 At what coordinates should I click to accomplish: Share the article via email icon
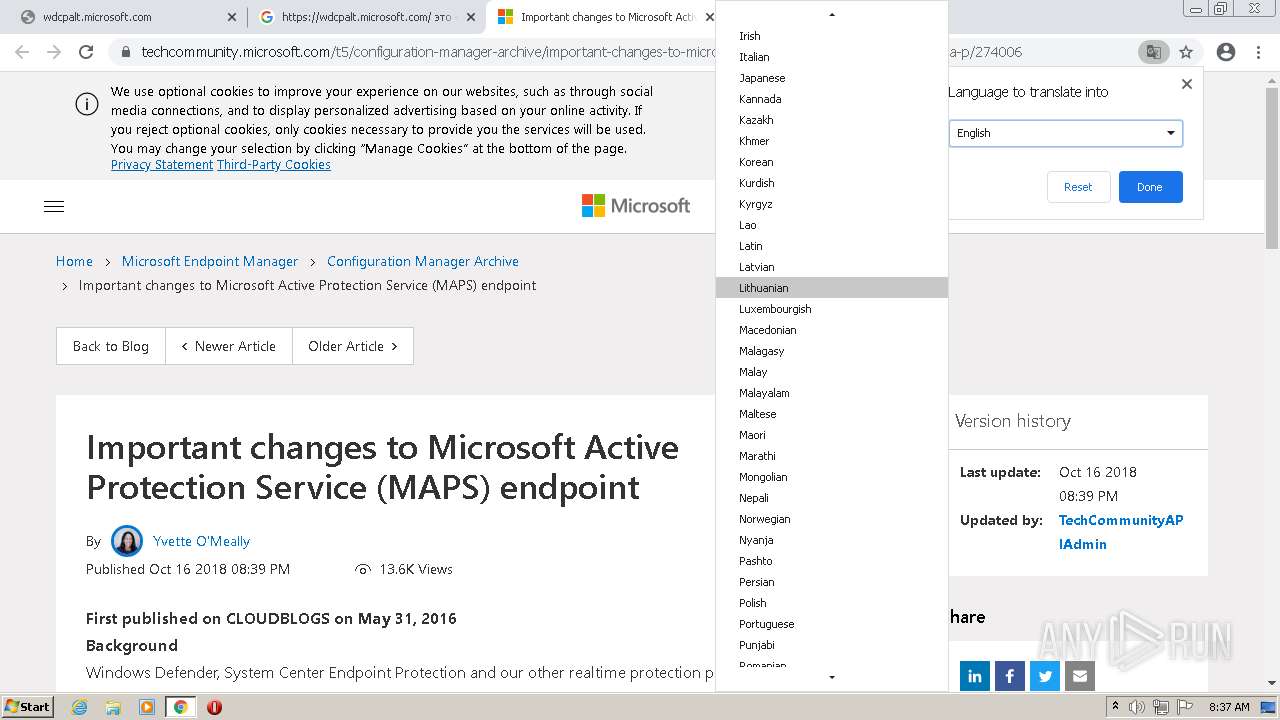pos(1080,676)
